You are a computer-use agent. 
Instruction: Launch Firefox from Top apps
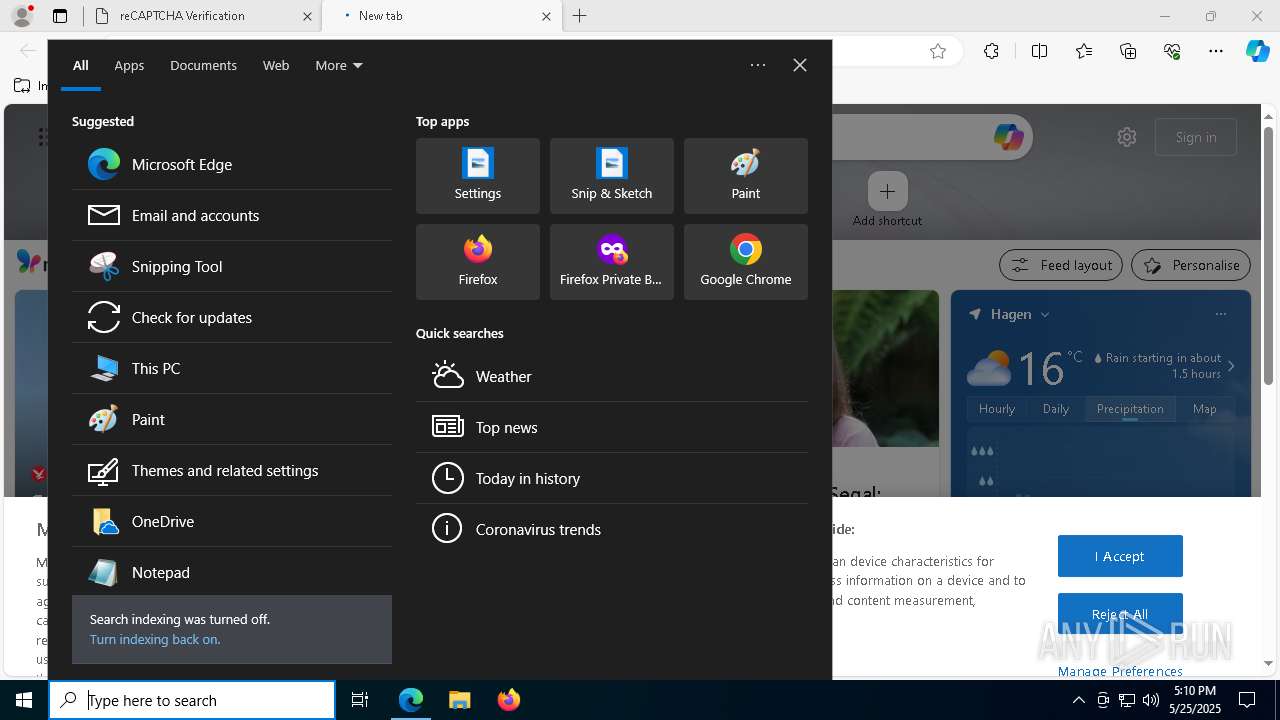click(478, 262)
